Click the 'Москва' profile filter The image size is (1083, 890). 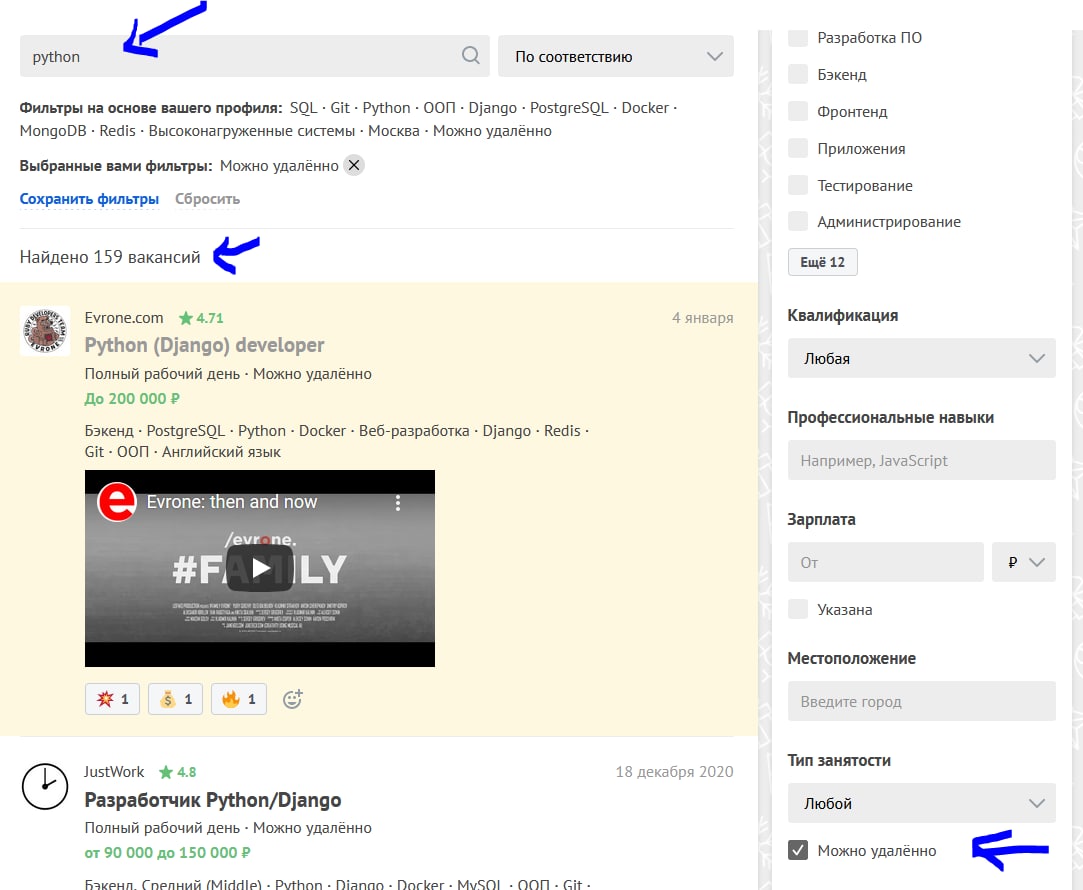394,130
